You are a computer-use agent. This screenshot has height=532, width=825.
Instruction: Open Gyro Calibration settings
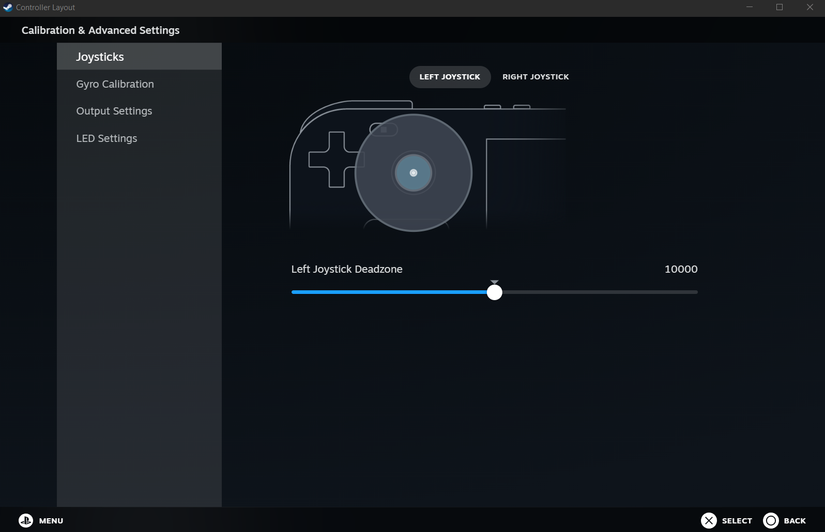pyautogui.click(x=115, y=84)
